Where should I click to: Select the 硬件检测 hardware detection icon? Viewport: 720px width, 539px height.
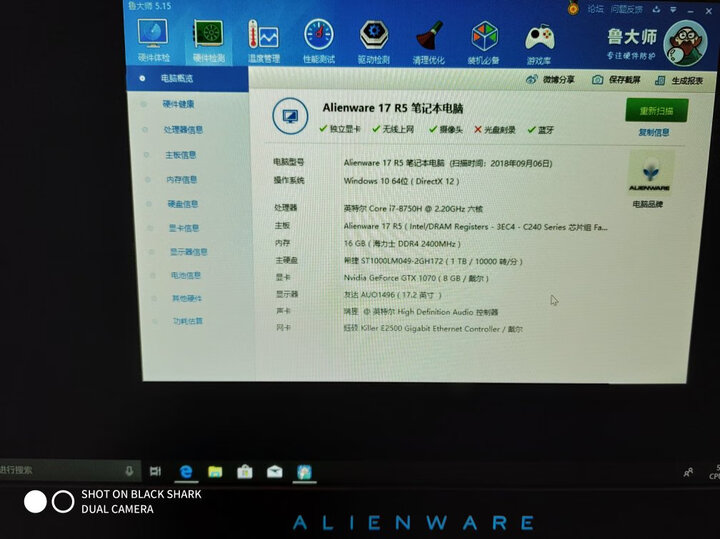[209, 42]
